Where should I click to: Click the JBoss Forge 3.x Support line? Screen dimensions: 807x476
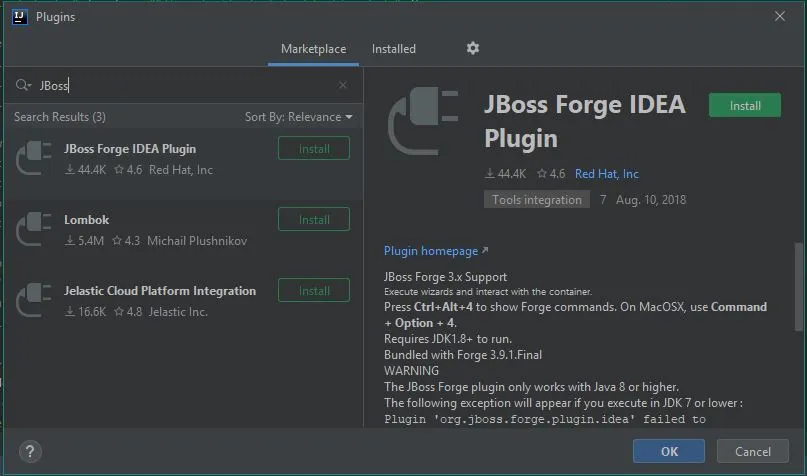(x=446, y=277)
